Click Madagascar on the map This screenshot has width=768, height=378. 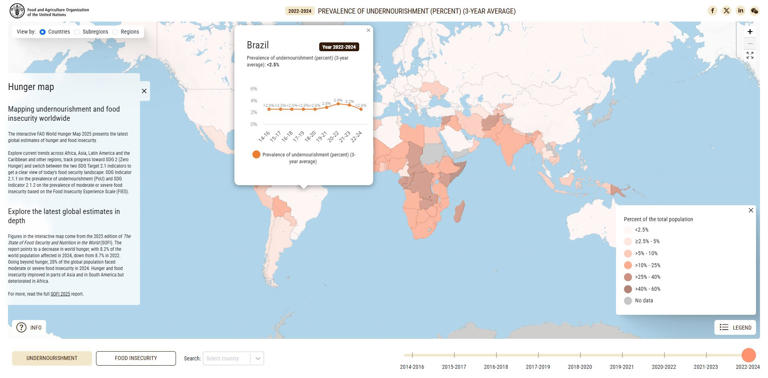(x=458, y=213)
